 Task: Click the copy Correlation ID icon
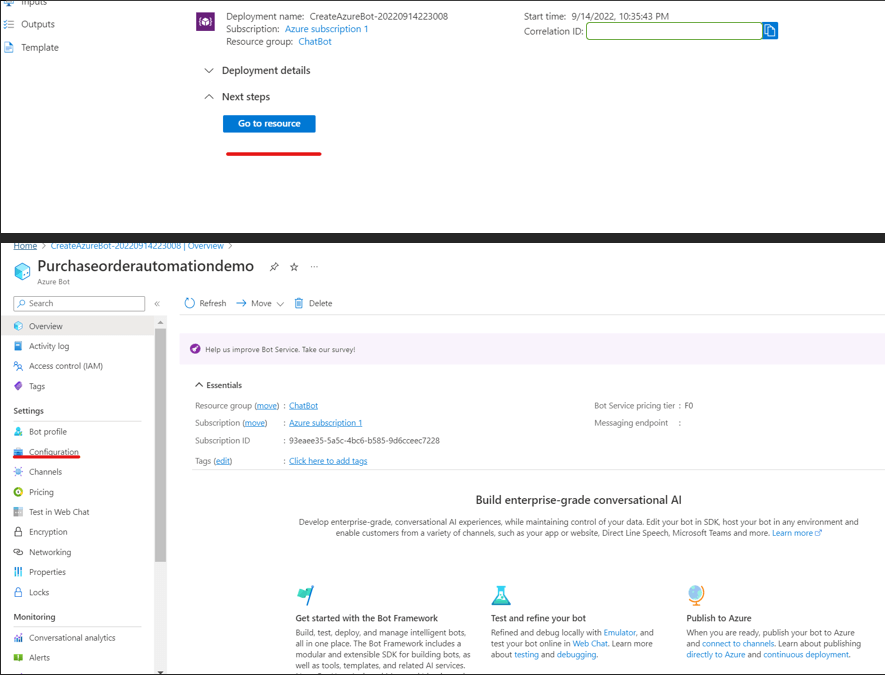pos(770,30)
